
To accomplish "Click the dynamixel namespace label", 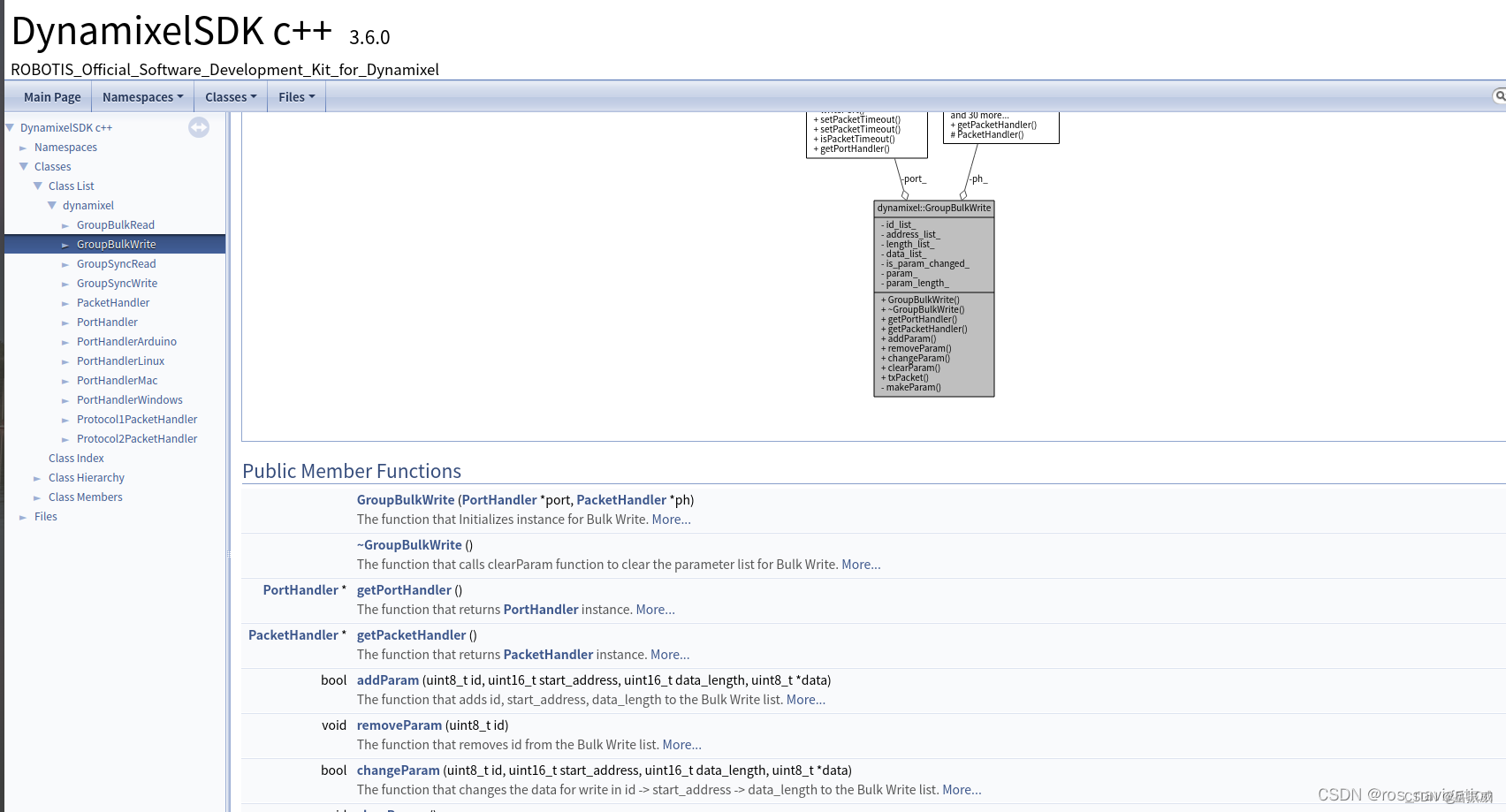I will (x=88, y=206).
